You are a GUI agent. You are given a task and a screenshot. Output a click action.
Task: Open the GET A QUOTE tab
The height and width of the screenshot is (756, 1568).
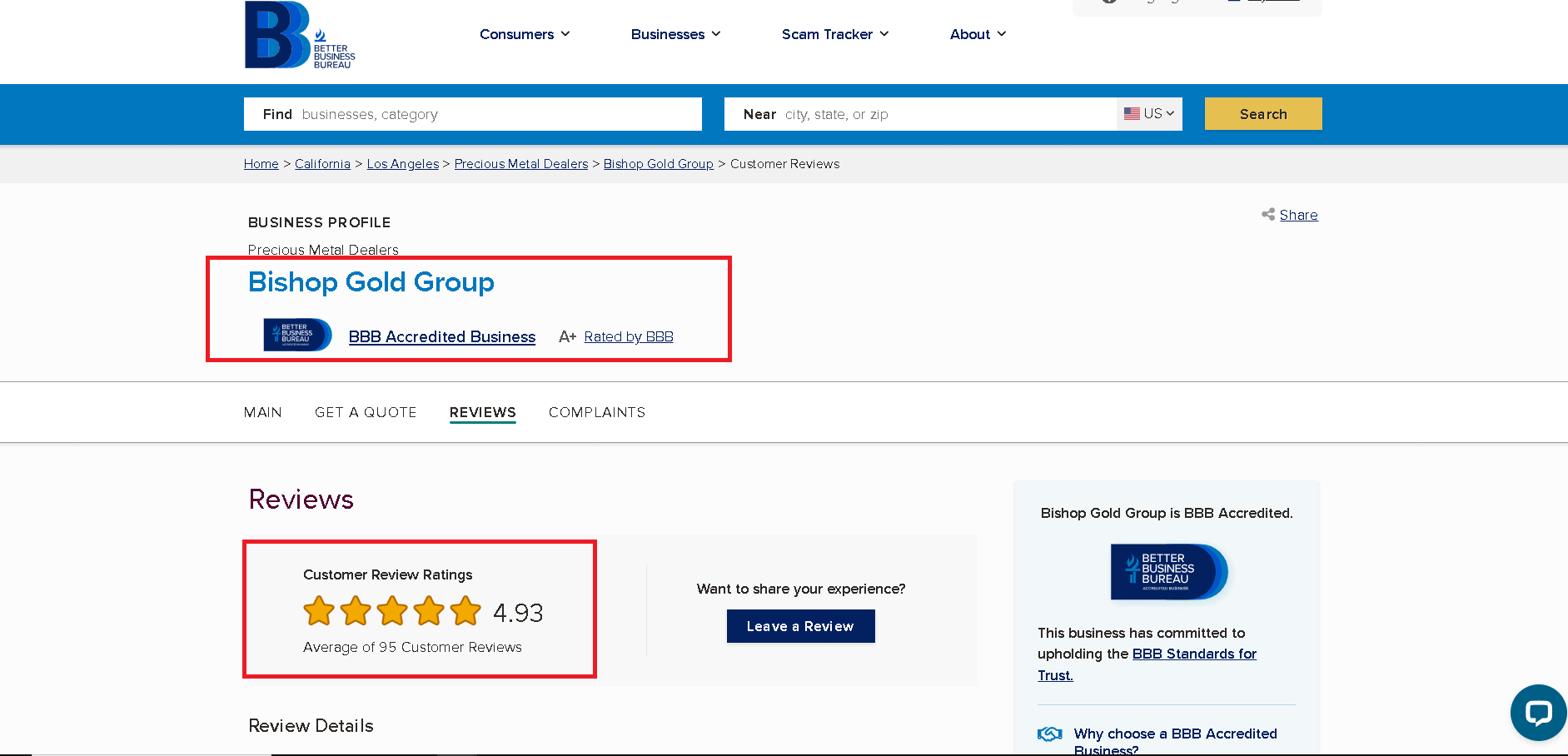(x=366, y=412)
